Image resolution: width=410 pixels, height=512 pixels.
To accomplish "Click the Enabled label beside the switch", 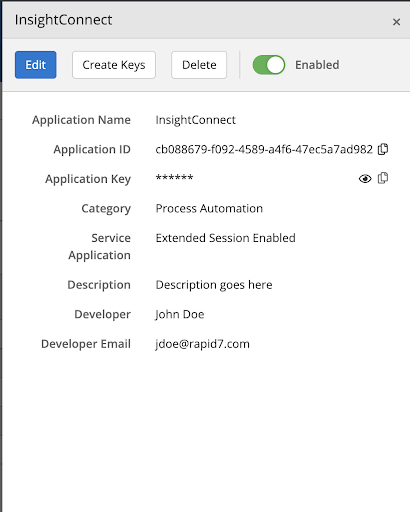I will pos(317,65).
